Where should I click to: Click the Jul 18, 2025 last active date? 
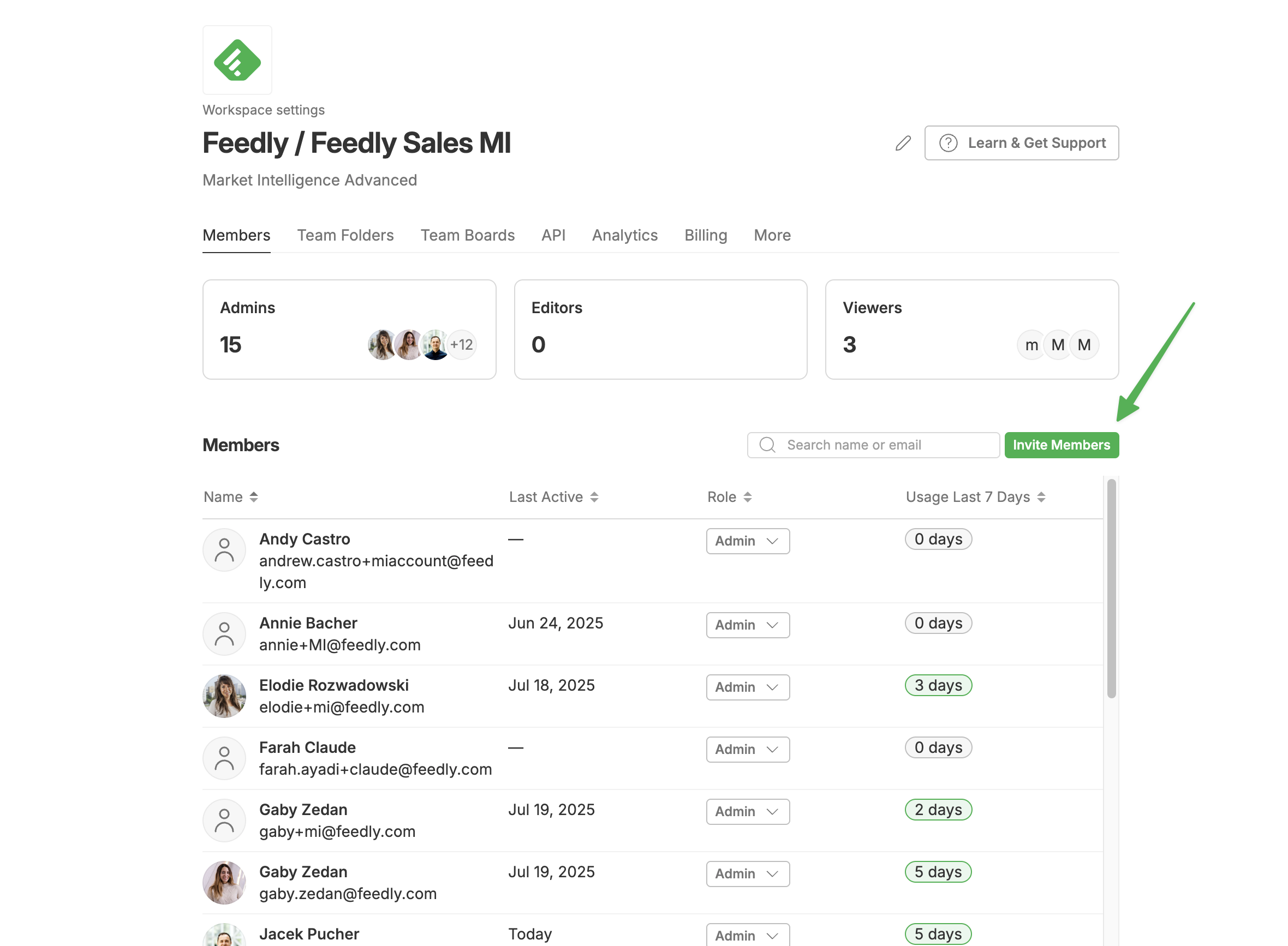pyautogui.click(x=552, y=685)
